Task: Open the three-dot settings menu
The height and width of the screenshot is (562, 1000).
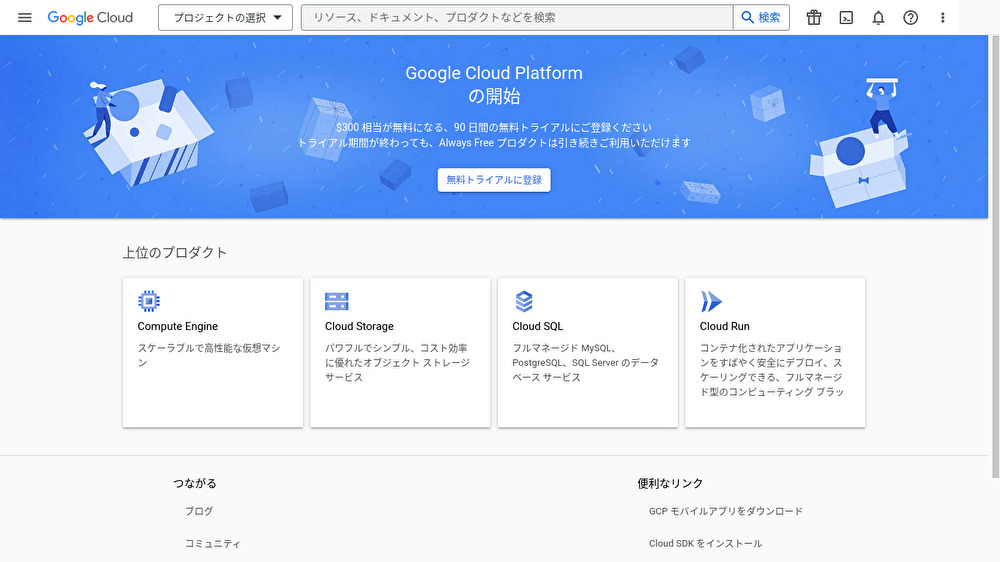Action: click(942, 18)
